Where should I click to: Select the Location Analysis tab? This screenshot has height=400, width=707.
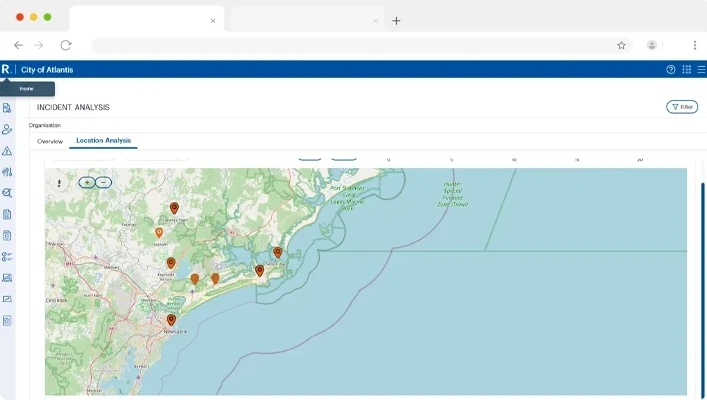click(104, 140)
